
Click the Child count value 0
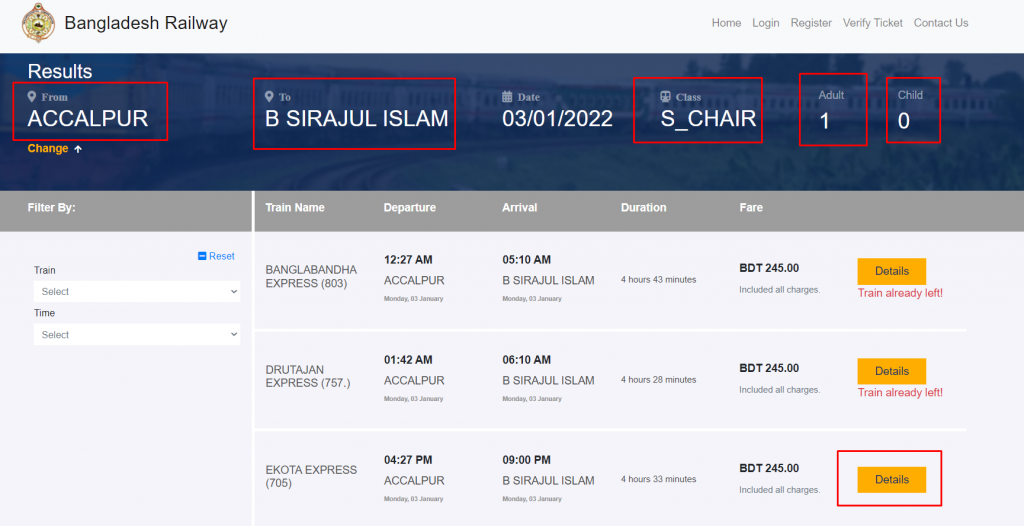(x=904, y=121)
